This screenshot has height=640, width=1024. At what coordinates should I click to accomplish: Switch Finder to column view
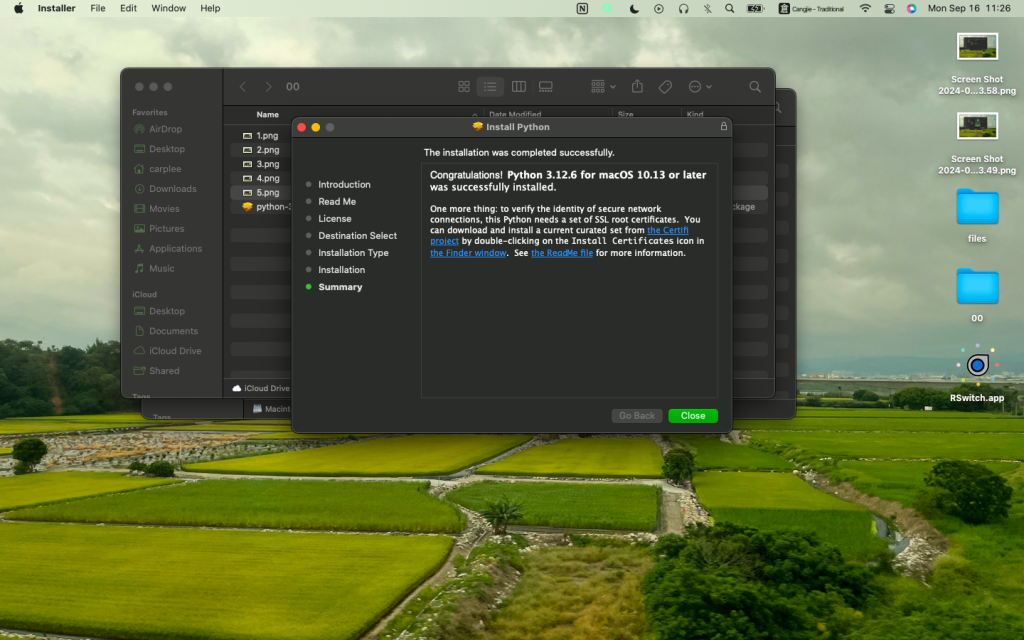[x=519, y=86]
